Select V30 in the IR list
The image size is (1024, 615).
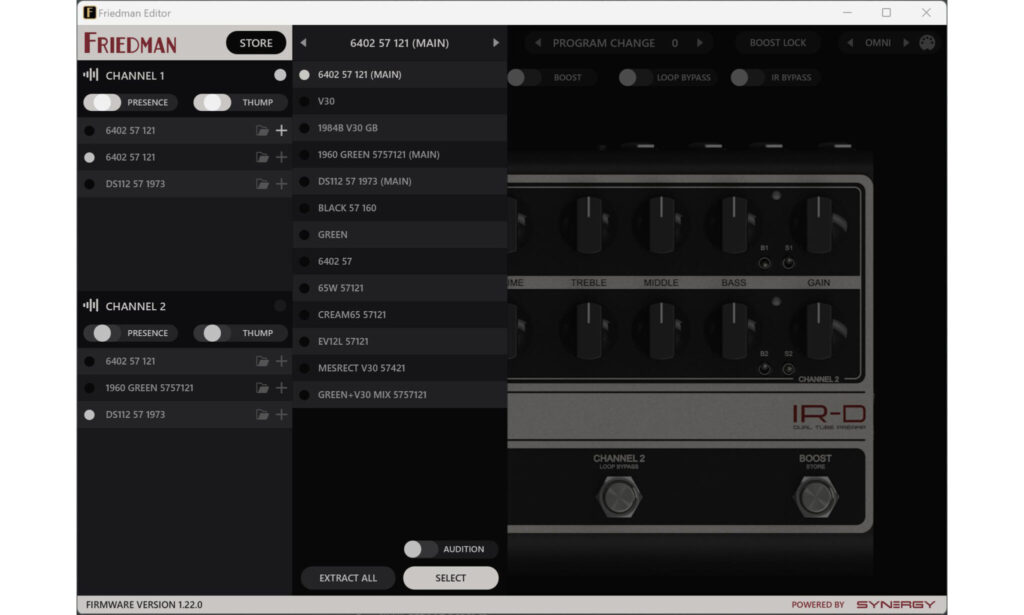[x=400, y=101]
